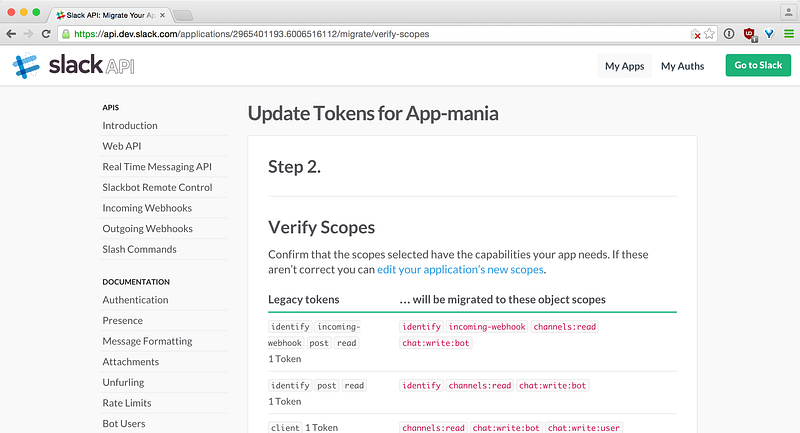The height and width of the screenshot is (433, 800).
Task: Open the red shield uBlock extension
Action: pyautogui.click(x=749, y=34)
